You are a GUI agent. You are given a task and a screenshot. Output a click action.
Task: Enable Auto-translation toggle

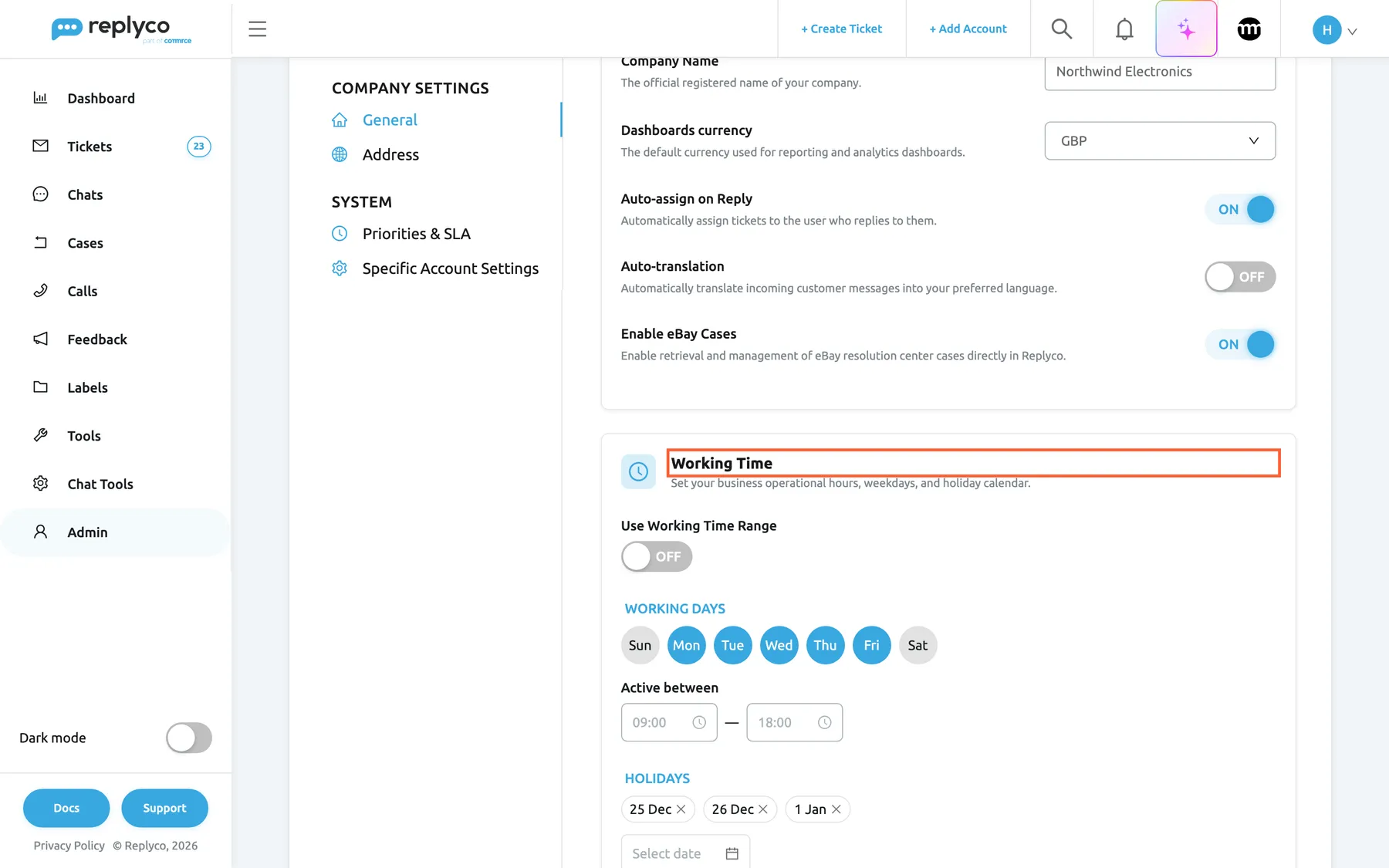(1240, 277)
